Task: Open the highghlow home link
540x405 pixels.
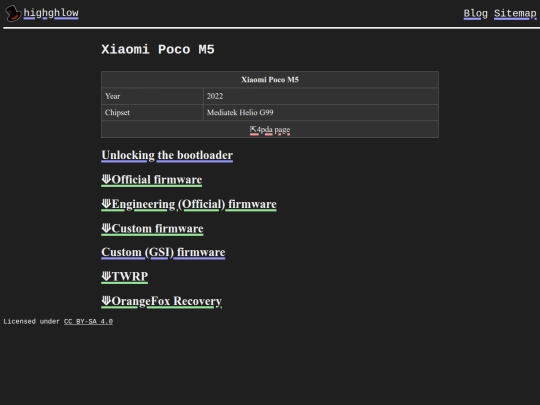Action: click(x=51, y=13)
